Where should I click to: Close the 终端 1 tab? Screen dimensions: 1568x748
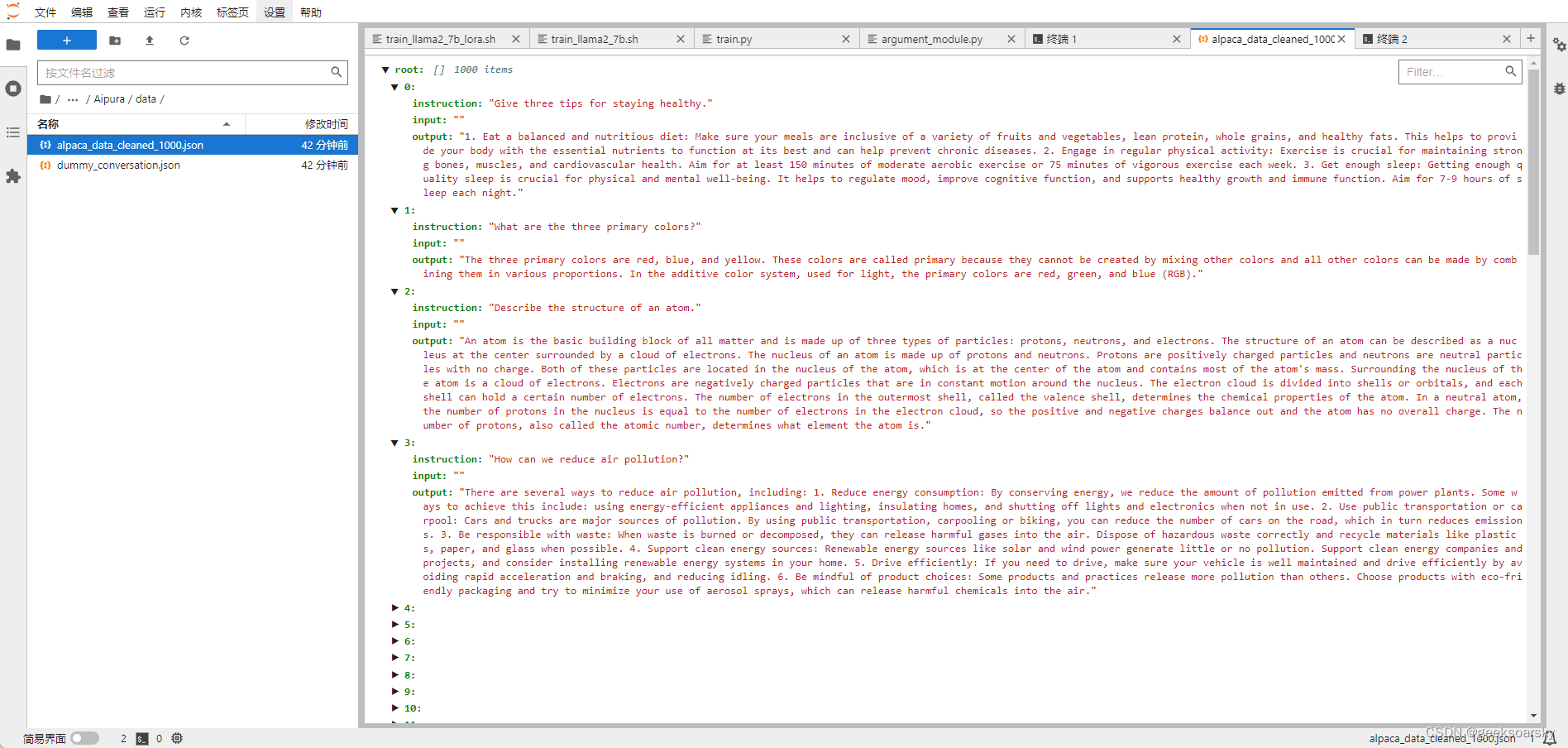1177,39
